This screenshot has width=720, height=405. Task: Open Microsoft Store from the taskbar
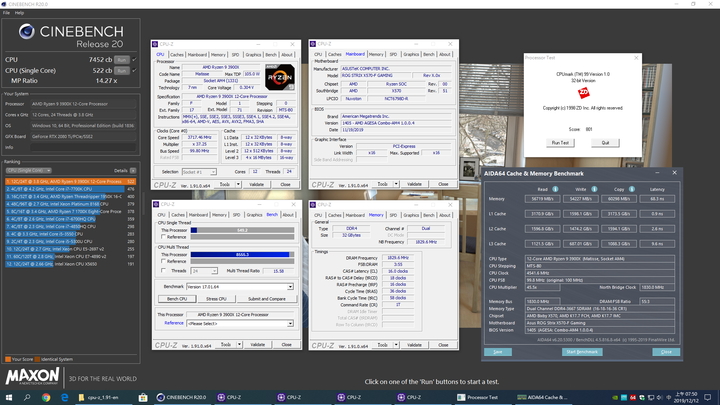[143, 397]
